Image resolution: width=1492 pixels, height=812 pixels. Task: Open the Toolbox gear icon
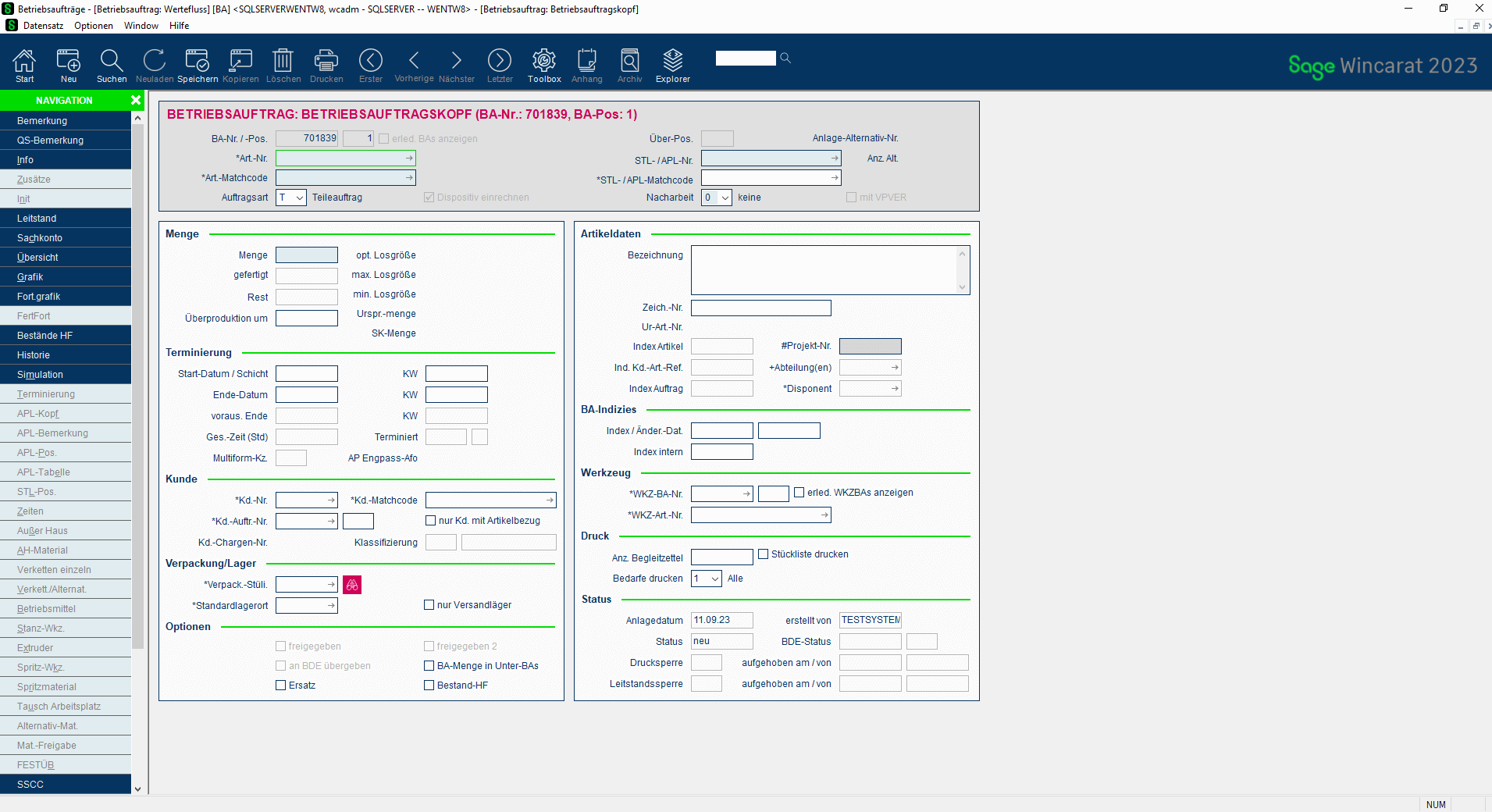pos(544,60)
